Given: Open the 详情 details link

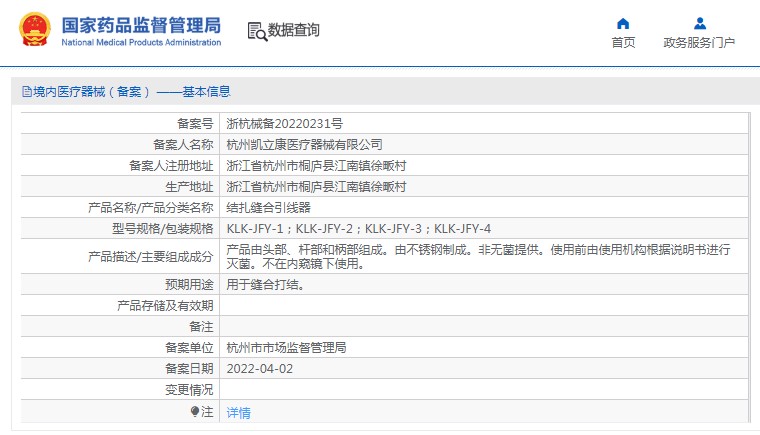Looking at the screenshot, I should pos(238,413).
